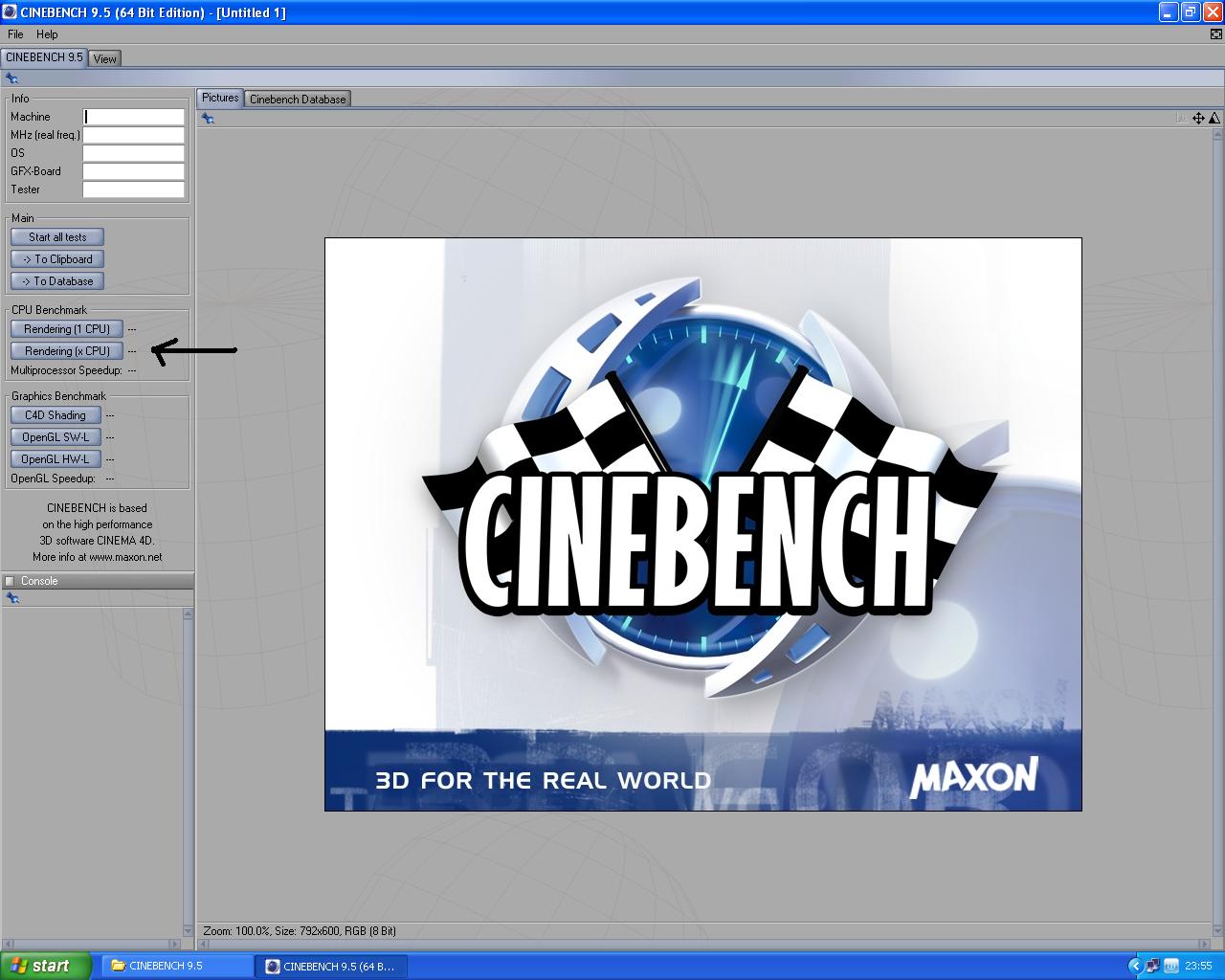Minimize the CINEBENCH window
Image resolution: width=1225 pixels, height=980 pixels.
point(1168,12)
